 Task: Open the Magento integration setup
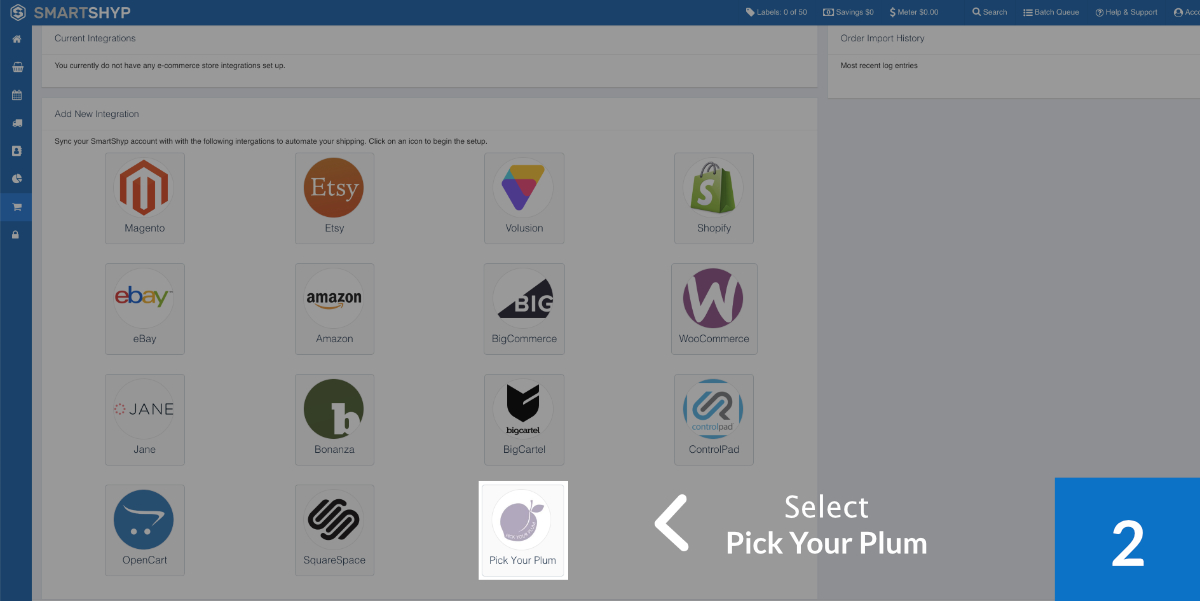coord(145,198)
